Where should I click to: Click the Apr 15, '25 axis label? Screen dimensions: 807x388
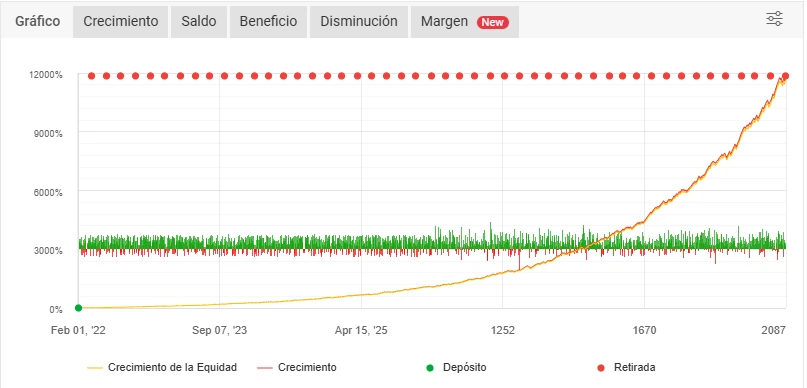[361, 330]
